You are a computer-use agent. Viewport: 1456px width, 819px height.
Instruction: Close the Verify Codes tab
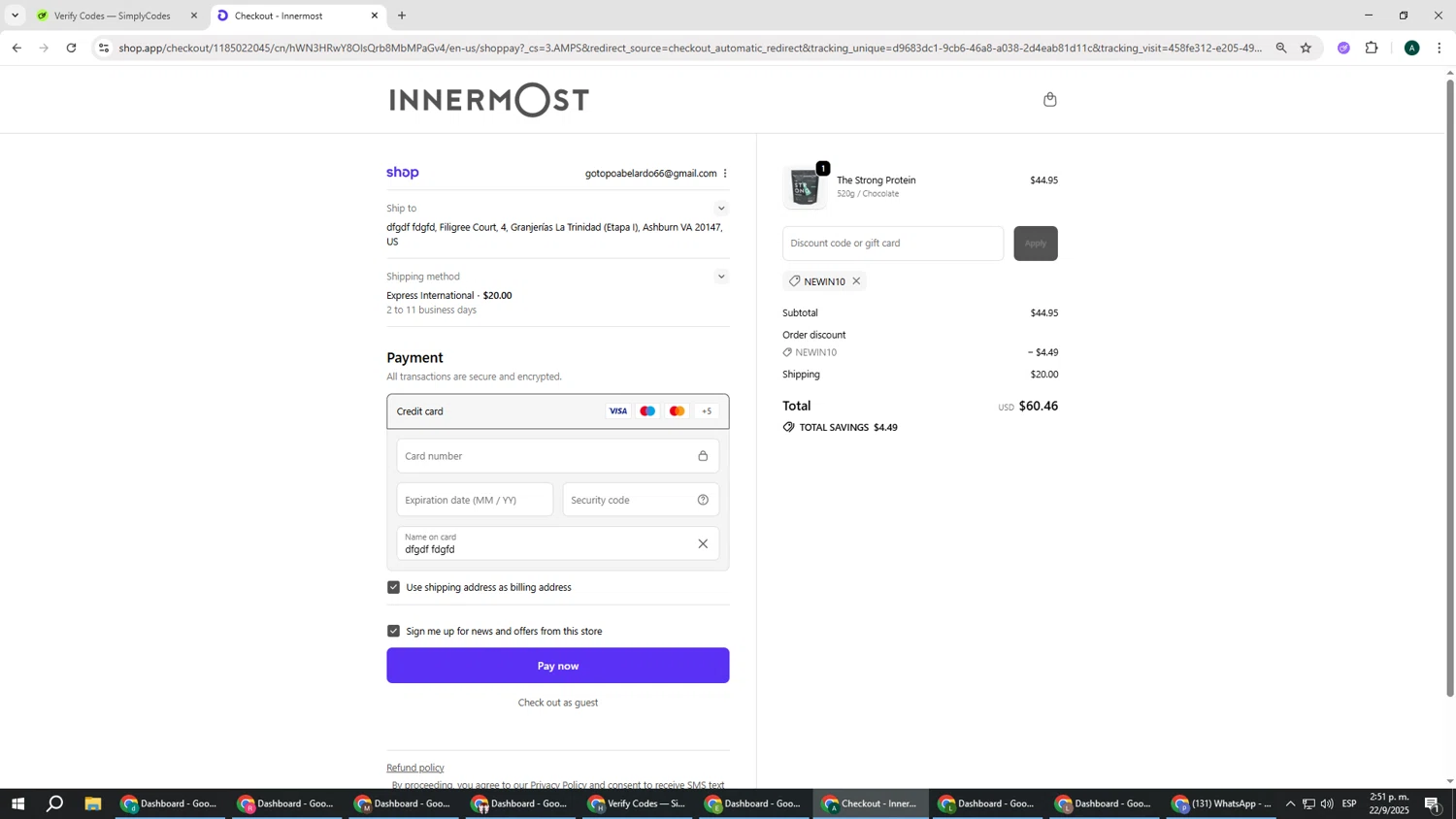pyautogui.click(x=193, y=16)
